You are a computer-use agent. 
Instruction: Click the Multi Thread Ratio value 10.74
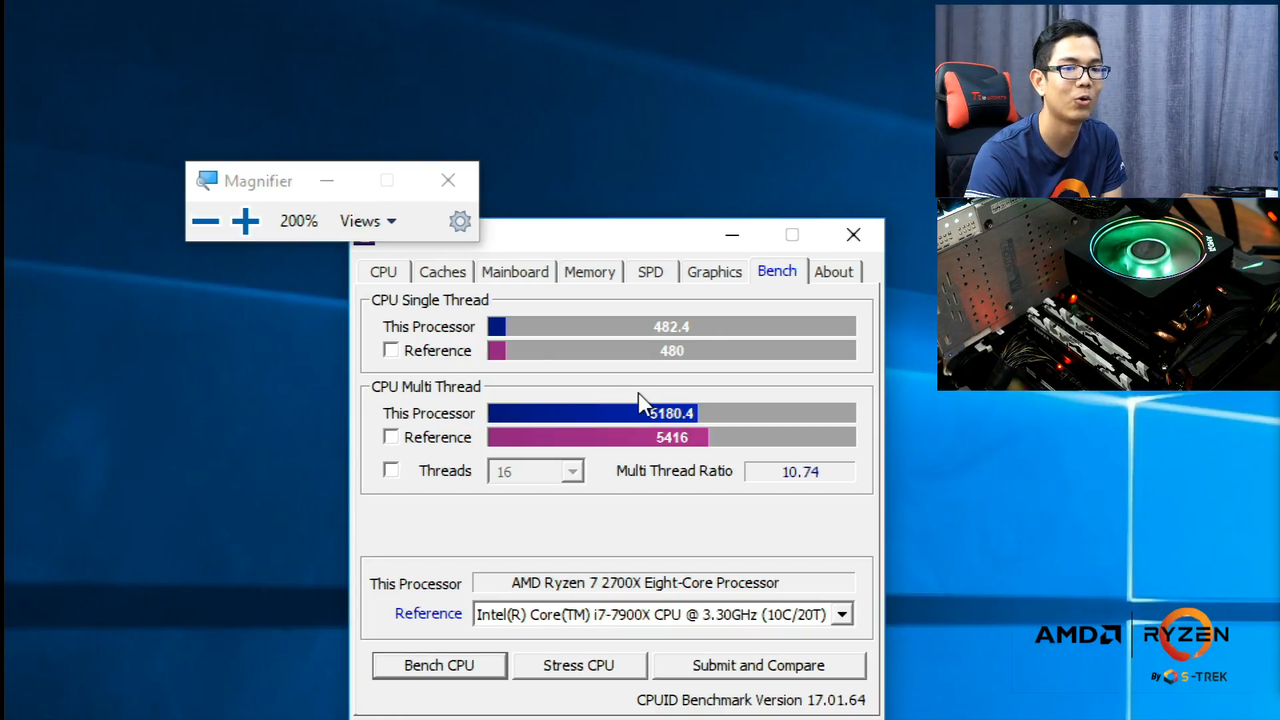[800, 471]
